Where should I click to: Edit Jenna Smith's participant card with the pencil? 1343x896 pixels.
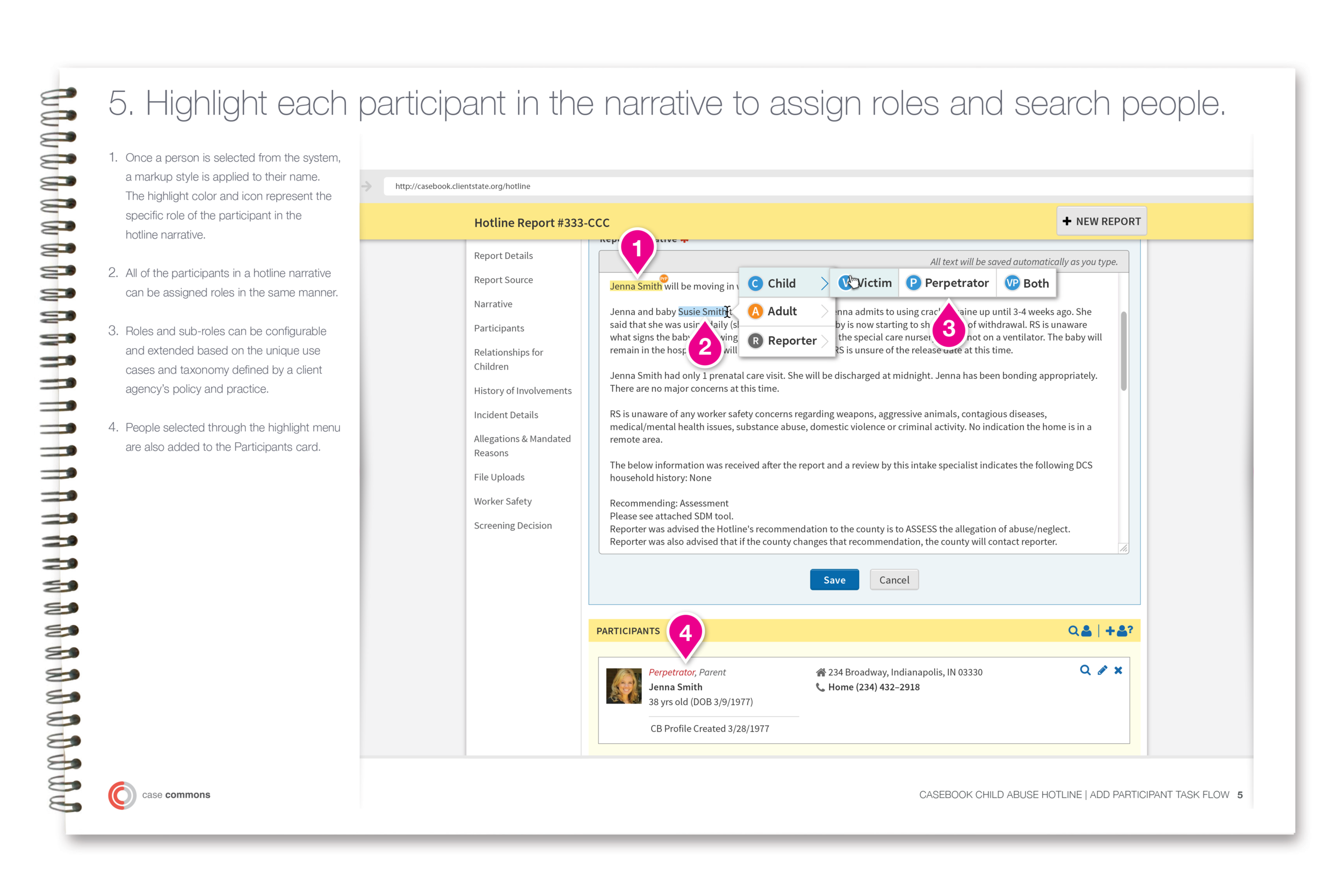[1102, 670]
